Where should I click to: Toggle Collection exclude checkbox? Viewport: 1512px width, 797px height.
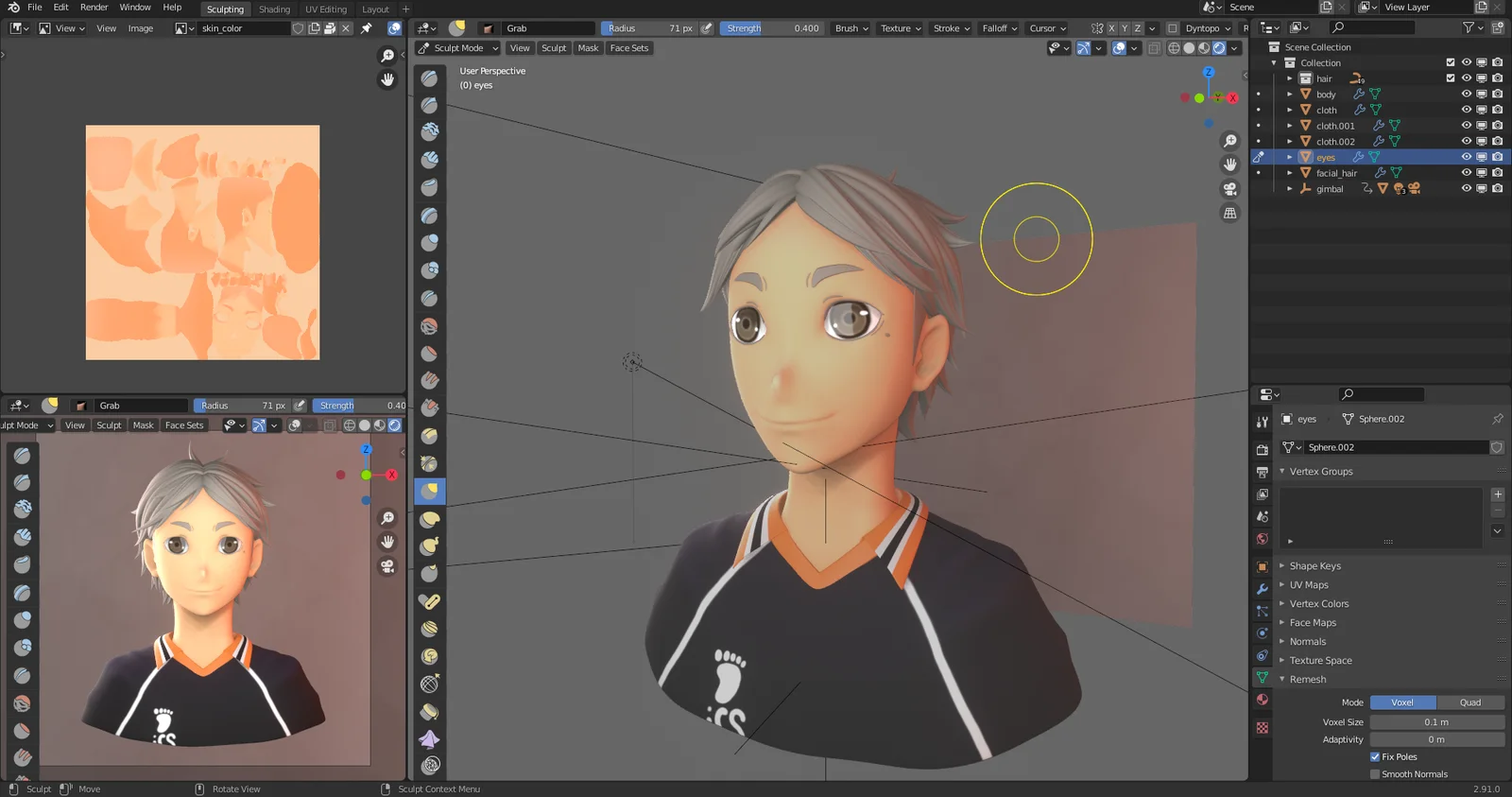(1451, 62)
